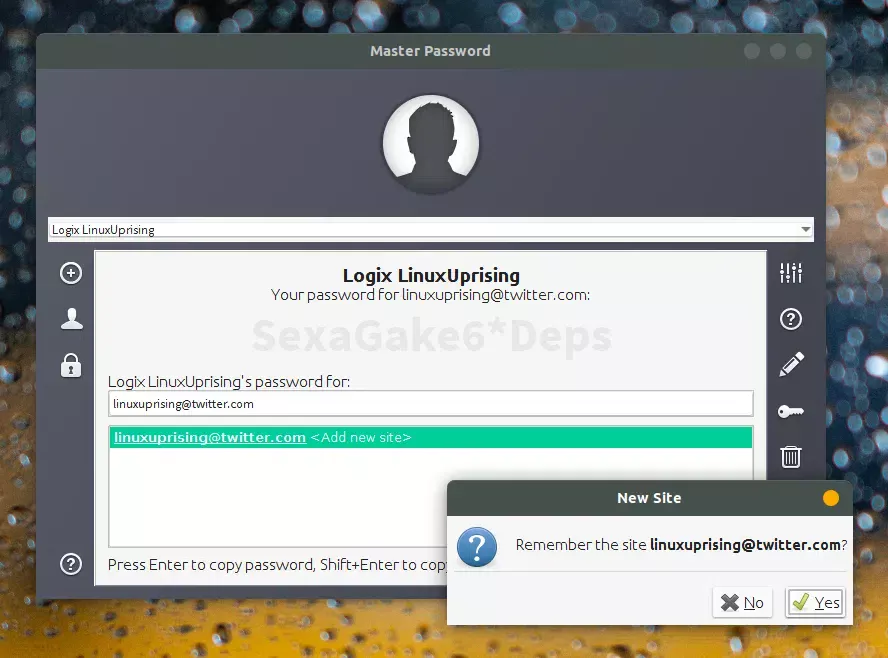Delete the site with the trash icon

(x=790, y=457)
